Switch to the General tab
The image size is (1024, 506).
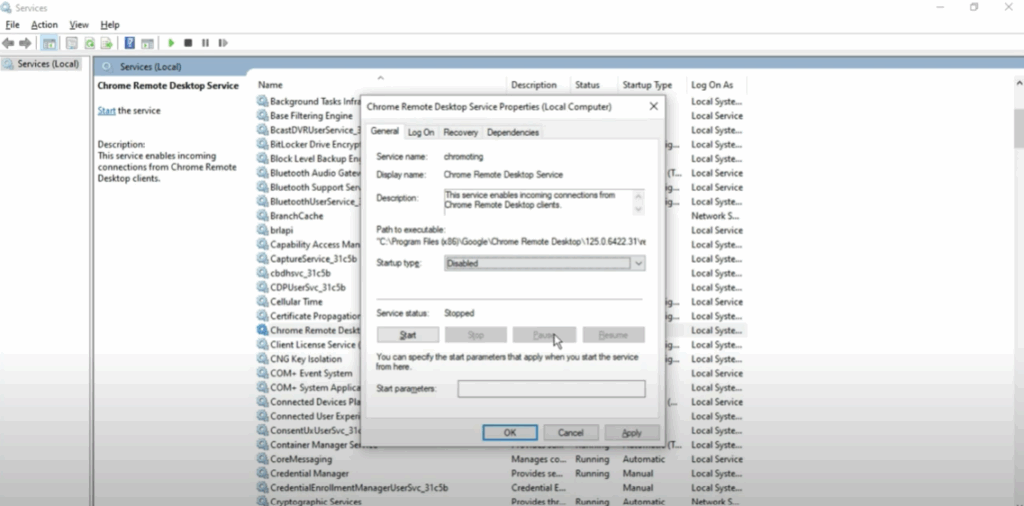tap(385, 131)
